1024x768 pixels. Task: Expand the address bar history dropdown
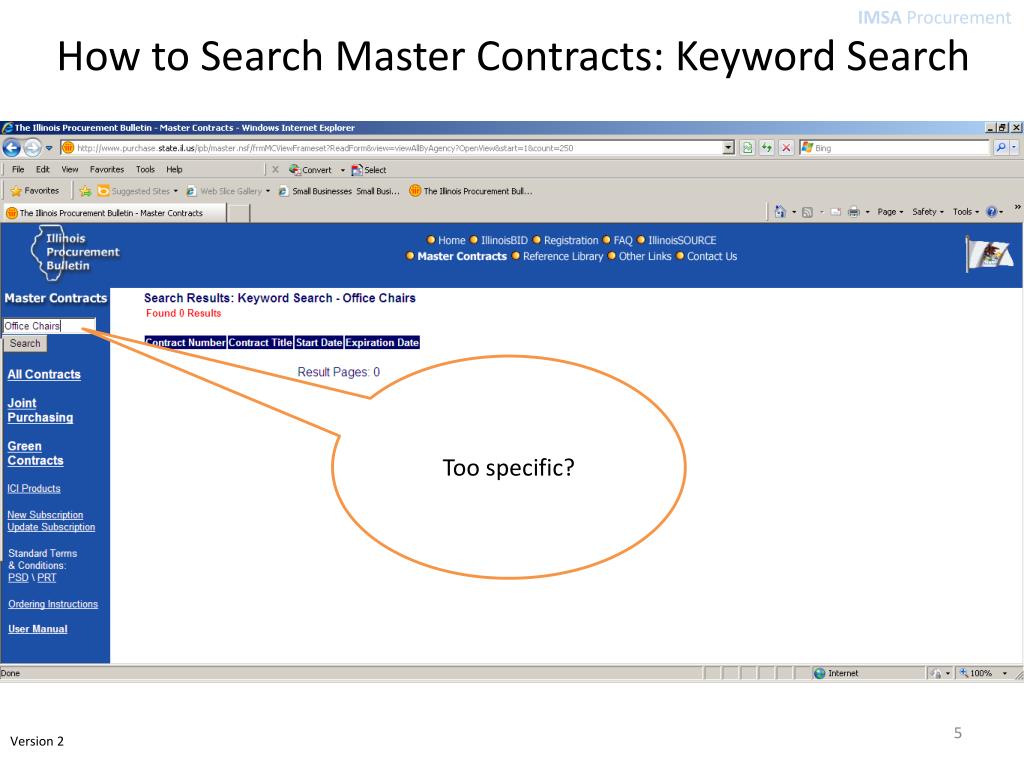(x=729, y=148)
